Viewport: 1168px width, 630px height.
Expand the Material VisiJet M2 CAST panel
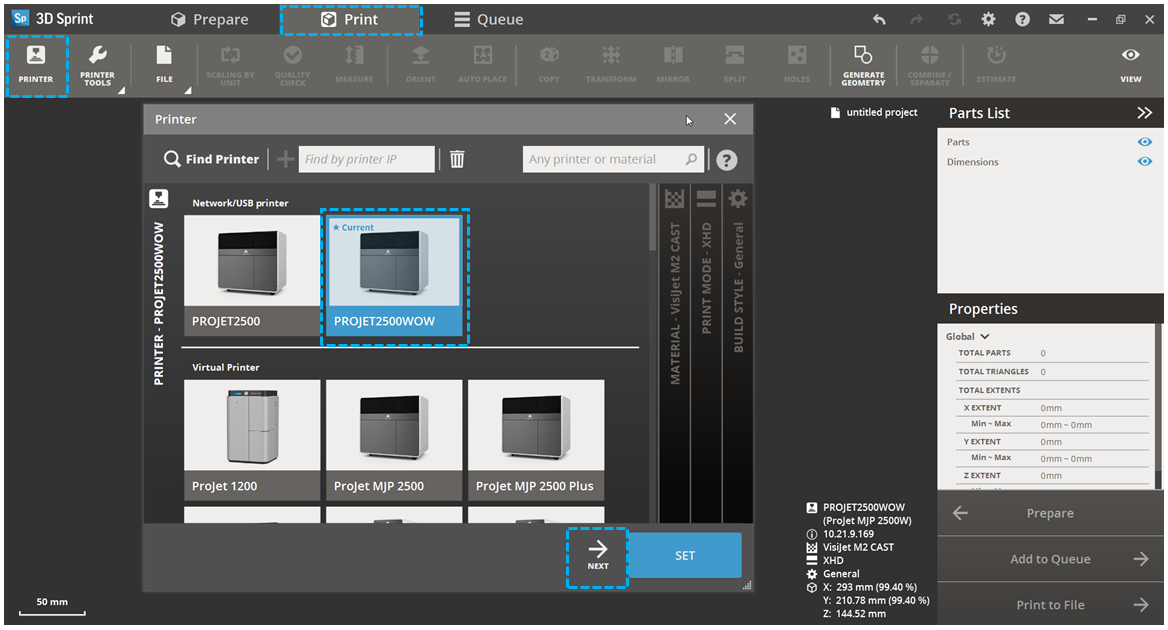click(x=675, y=300)
